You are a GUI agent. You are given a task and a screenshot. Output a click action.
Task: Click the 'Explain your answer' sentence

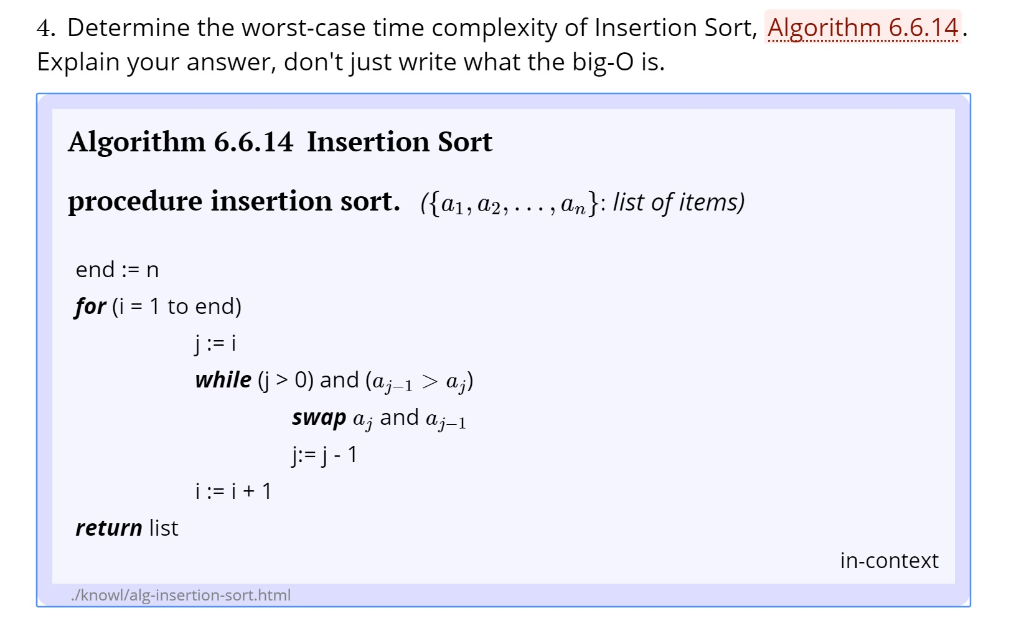click(351, 62)
